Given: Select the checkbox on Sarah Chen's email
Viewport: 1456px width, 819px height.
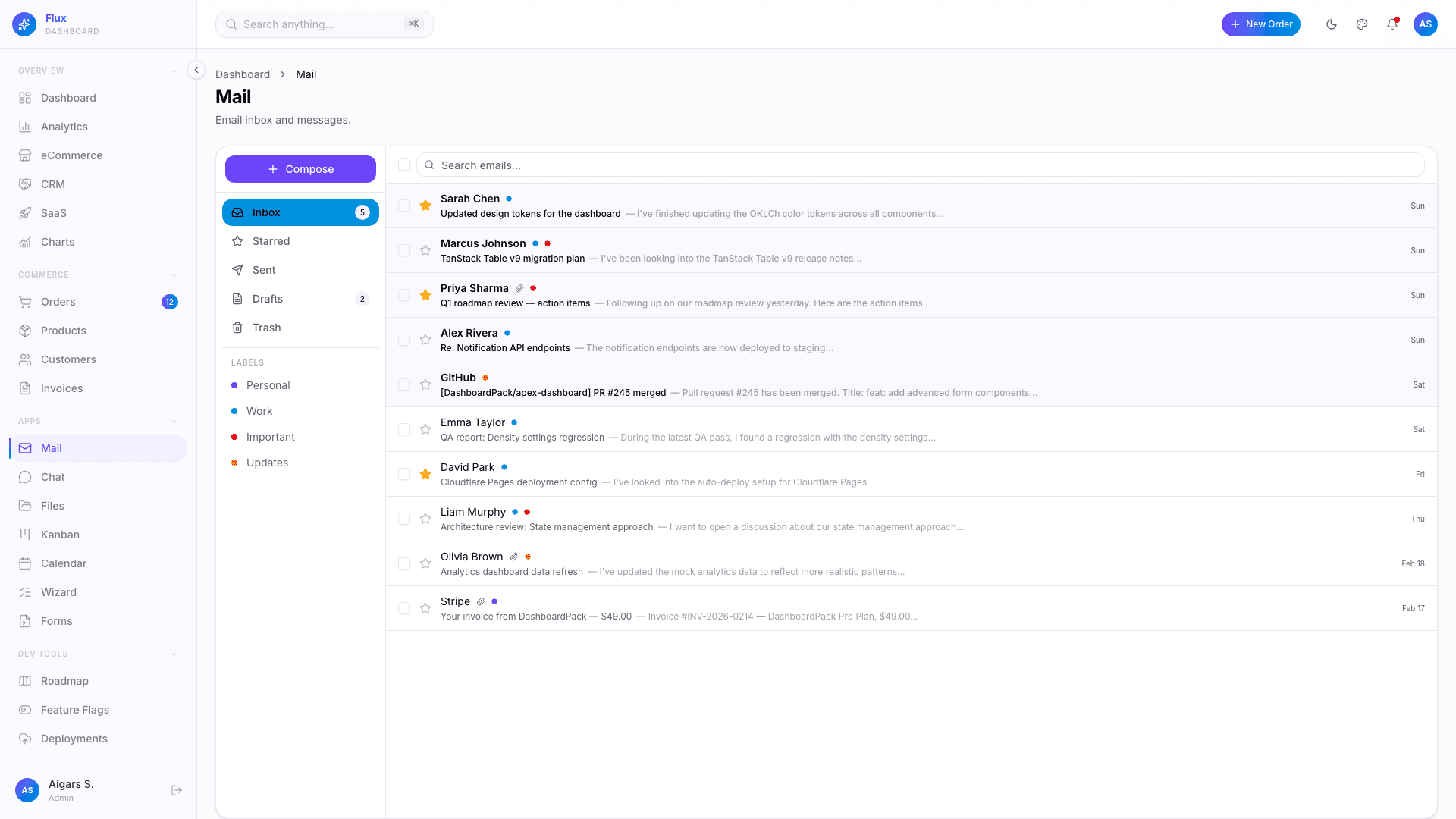Looking at the screenshot, I should pyautogui.click(x=404, y=206).
